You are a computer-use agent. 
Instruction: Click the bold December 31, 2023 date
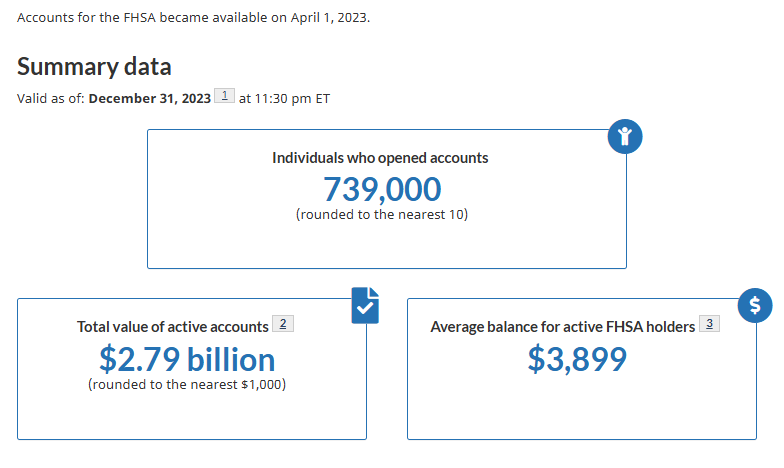pos(150,98)
